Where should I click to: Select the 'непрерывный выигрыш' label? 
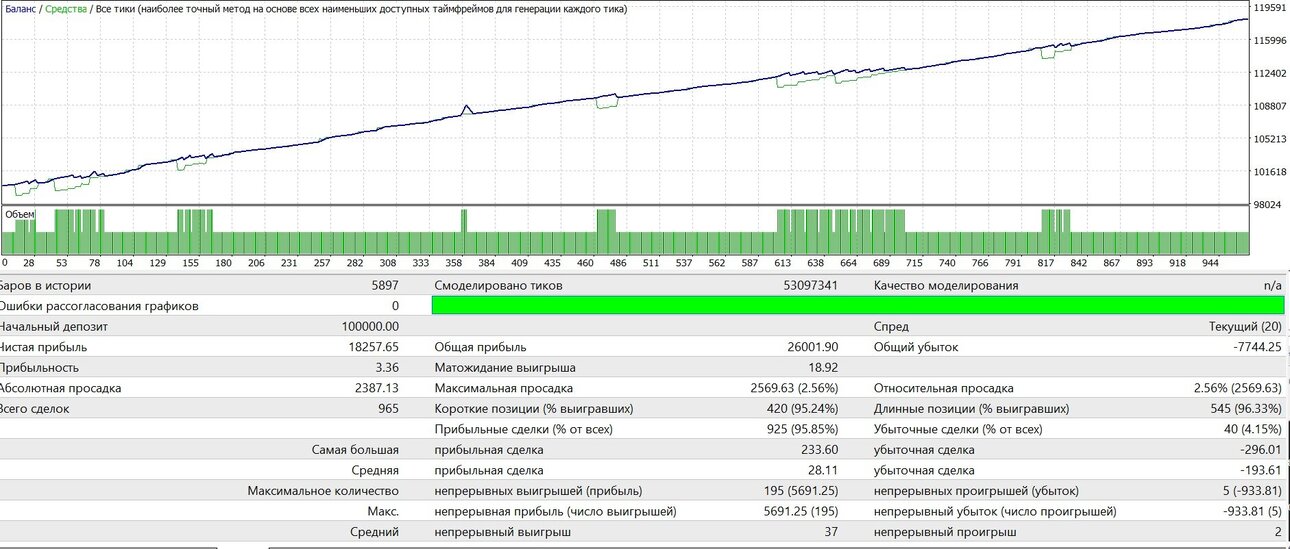coord(503,532)
